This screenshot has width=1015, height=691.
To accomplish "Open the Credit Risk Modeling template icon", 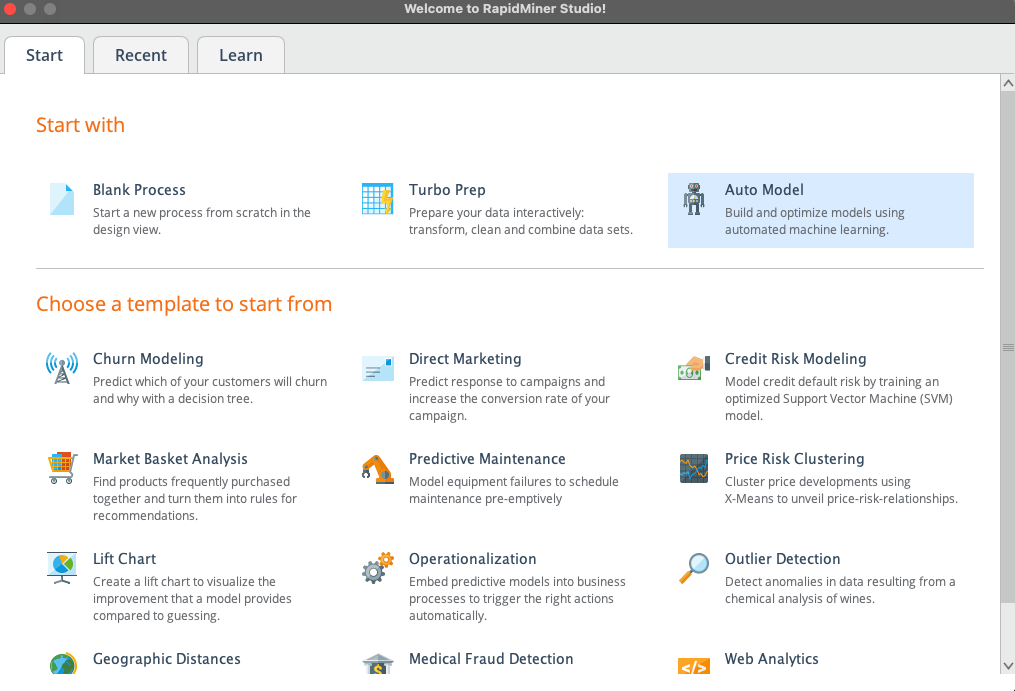I will [x=694, y=368].
